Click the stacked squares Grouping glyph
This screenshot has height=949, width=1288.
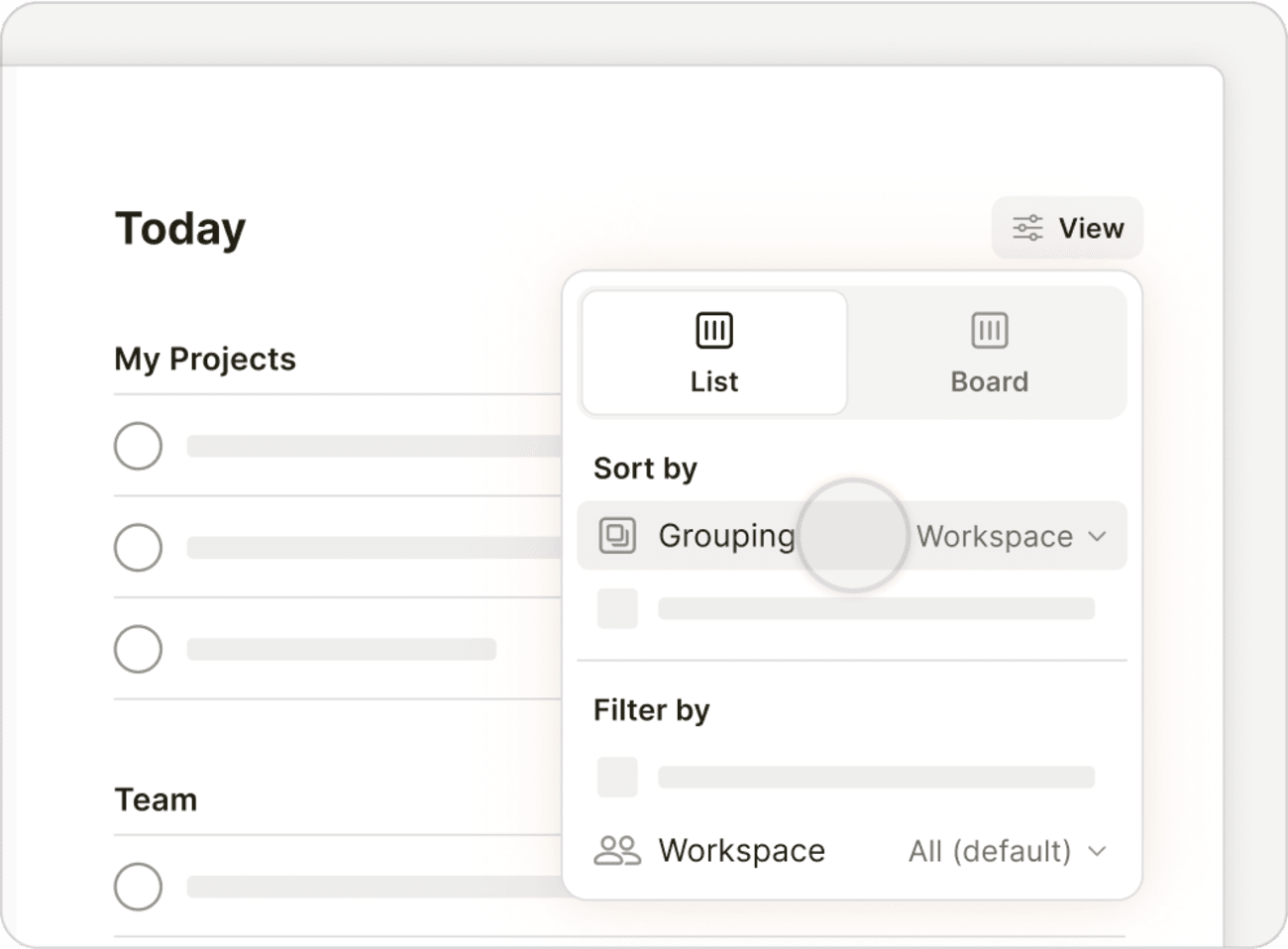616,536
